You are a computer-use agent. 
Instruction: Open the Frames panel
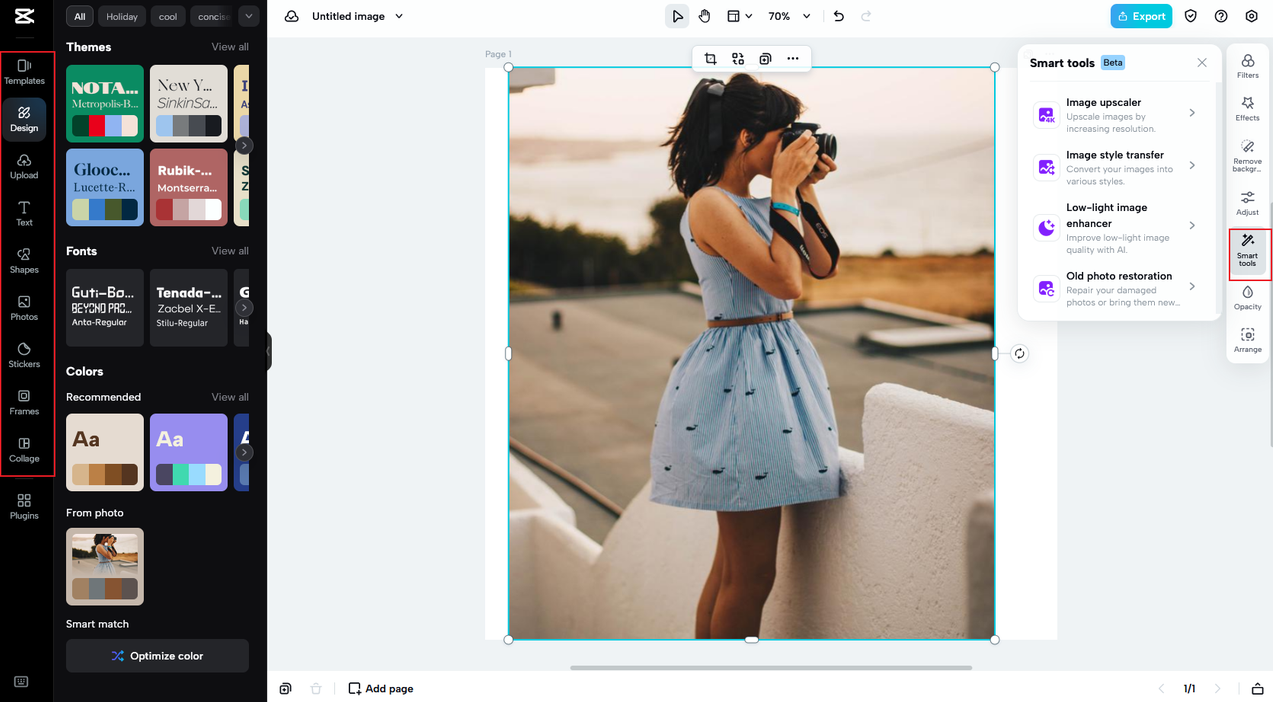tap(24, 402)
